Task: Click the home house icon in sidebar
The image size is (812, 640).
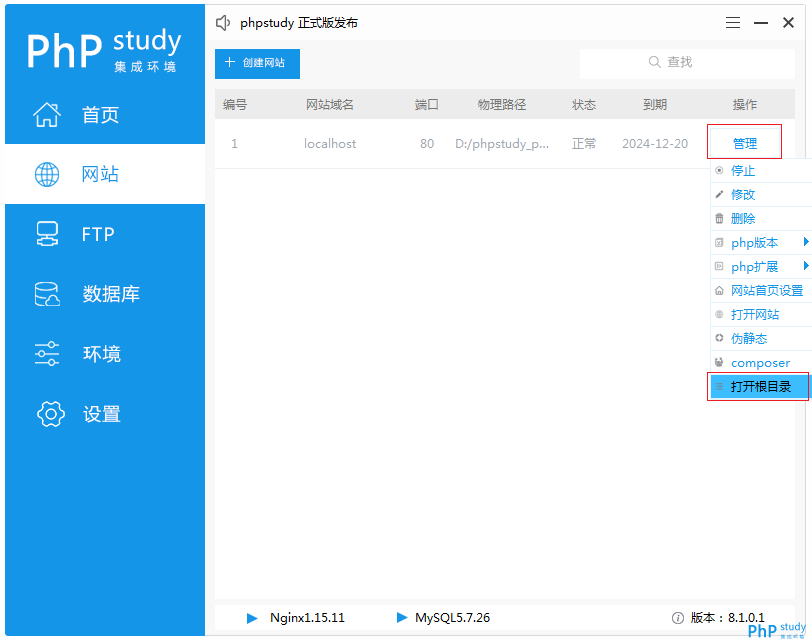Action: tap(47, 114)
